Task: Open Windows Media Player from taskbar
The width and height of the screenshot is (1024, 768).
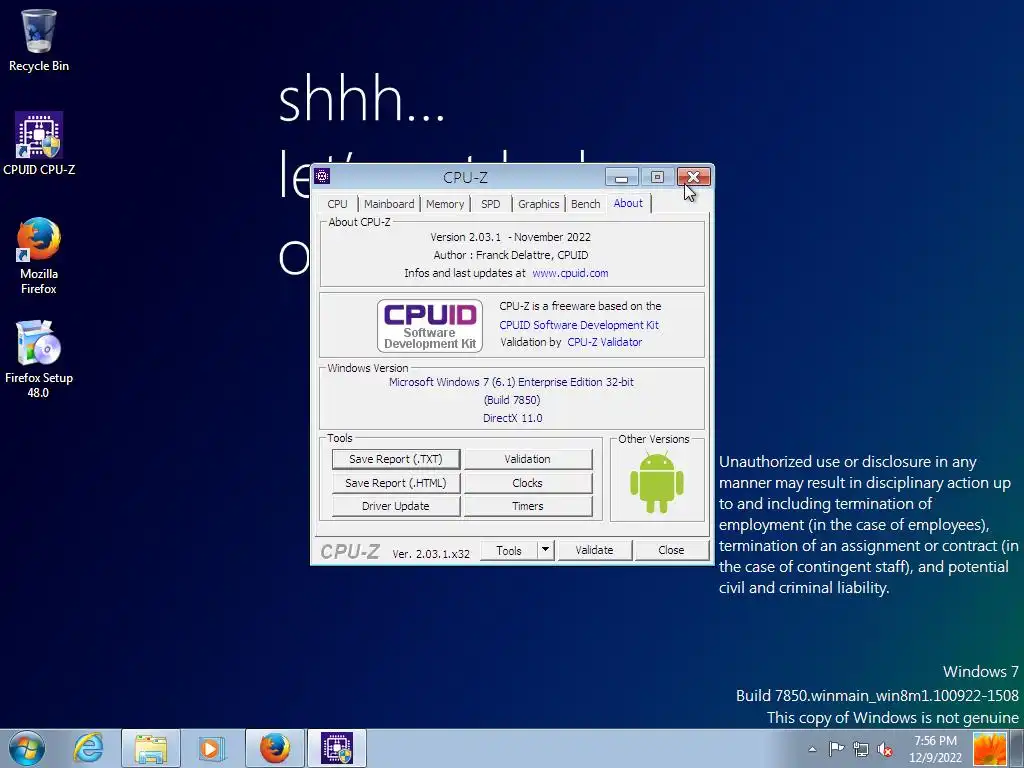Action: click(x=211, y=748)
